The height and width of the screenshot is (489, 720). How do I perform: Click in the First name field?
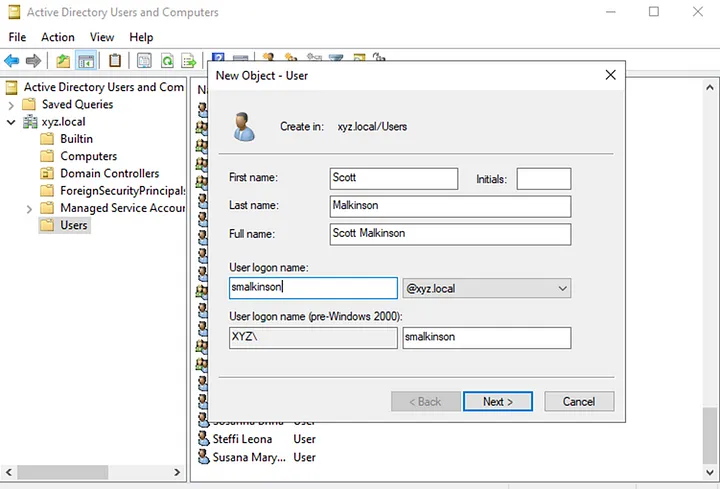pyautogui.click(x=394, y=179)
